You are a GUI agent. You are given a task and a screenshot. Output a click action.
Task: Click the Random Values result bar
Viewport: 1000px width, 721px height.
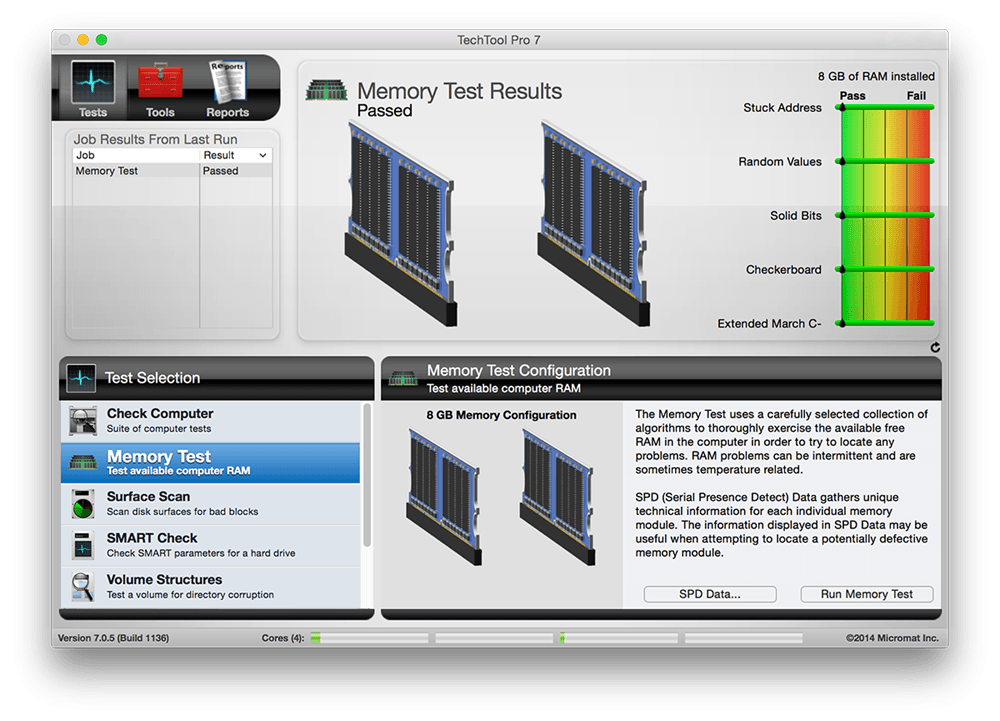click(x=886, y=161)
